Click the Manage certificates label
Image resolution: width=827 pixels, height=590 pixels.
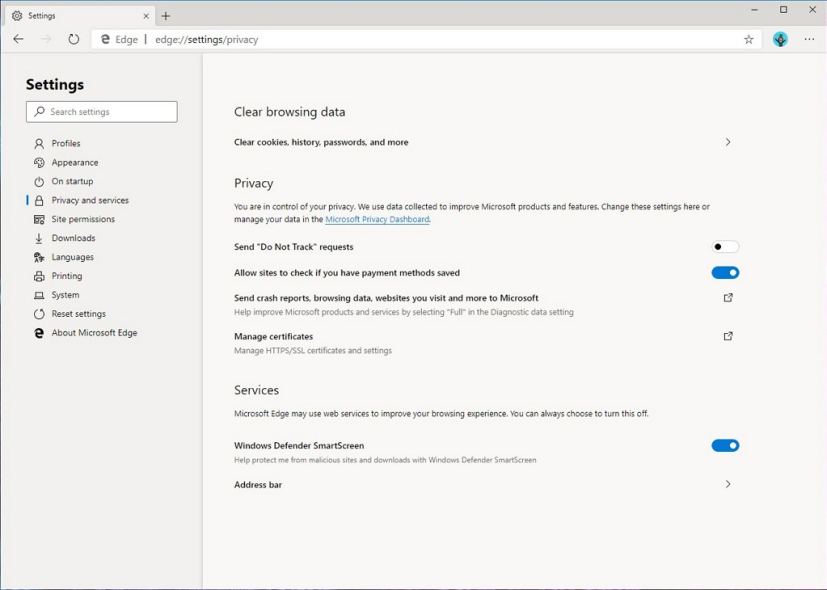[x=273, y=336]
